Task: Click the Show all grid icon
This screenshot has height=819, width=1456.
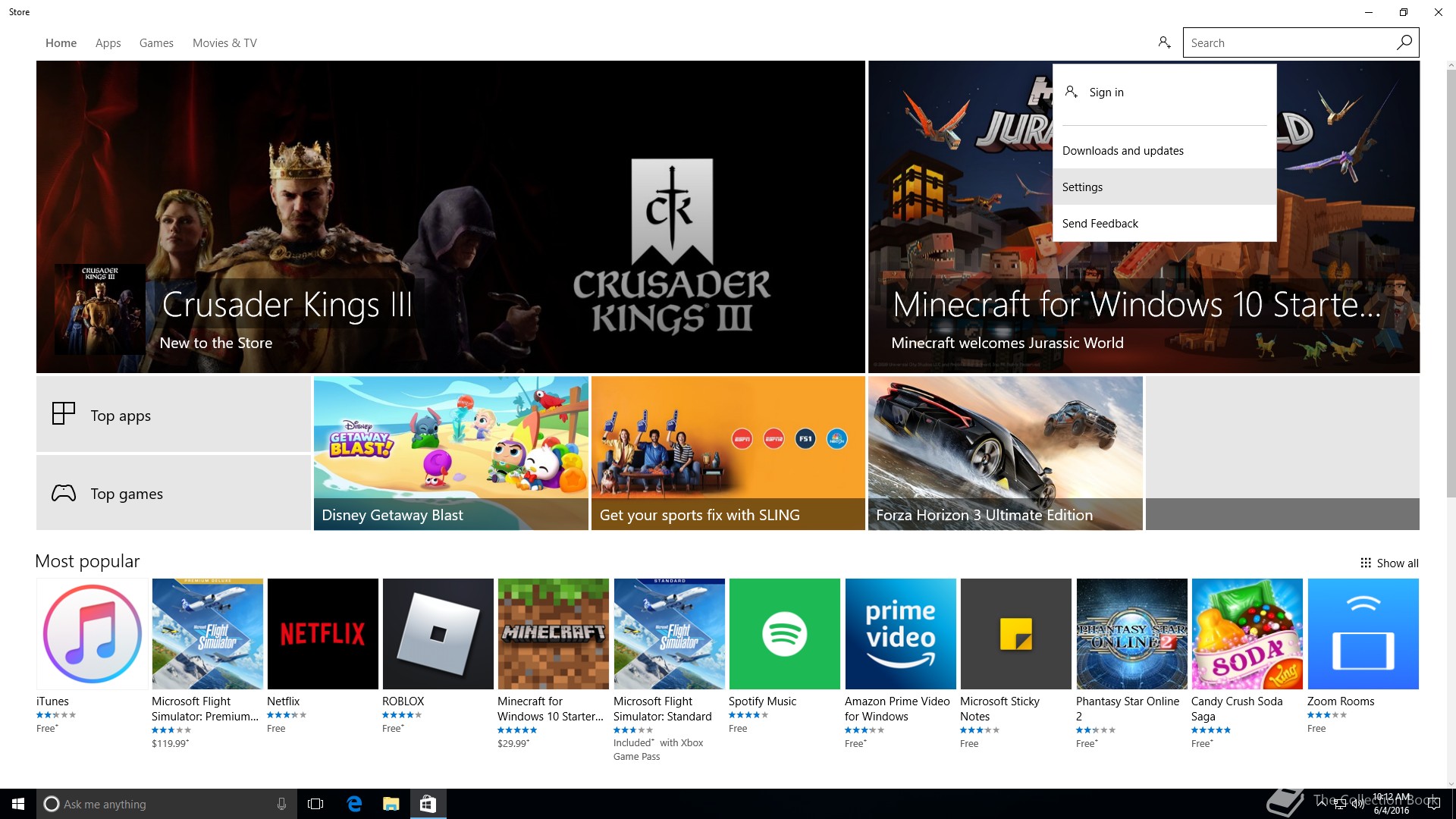Action: pos(1366,563)
